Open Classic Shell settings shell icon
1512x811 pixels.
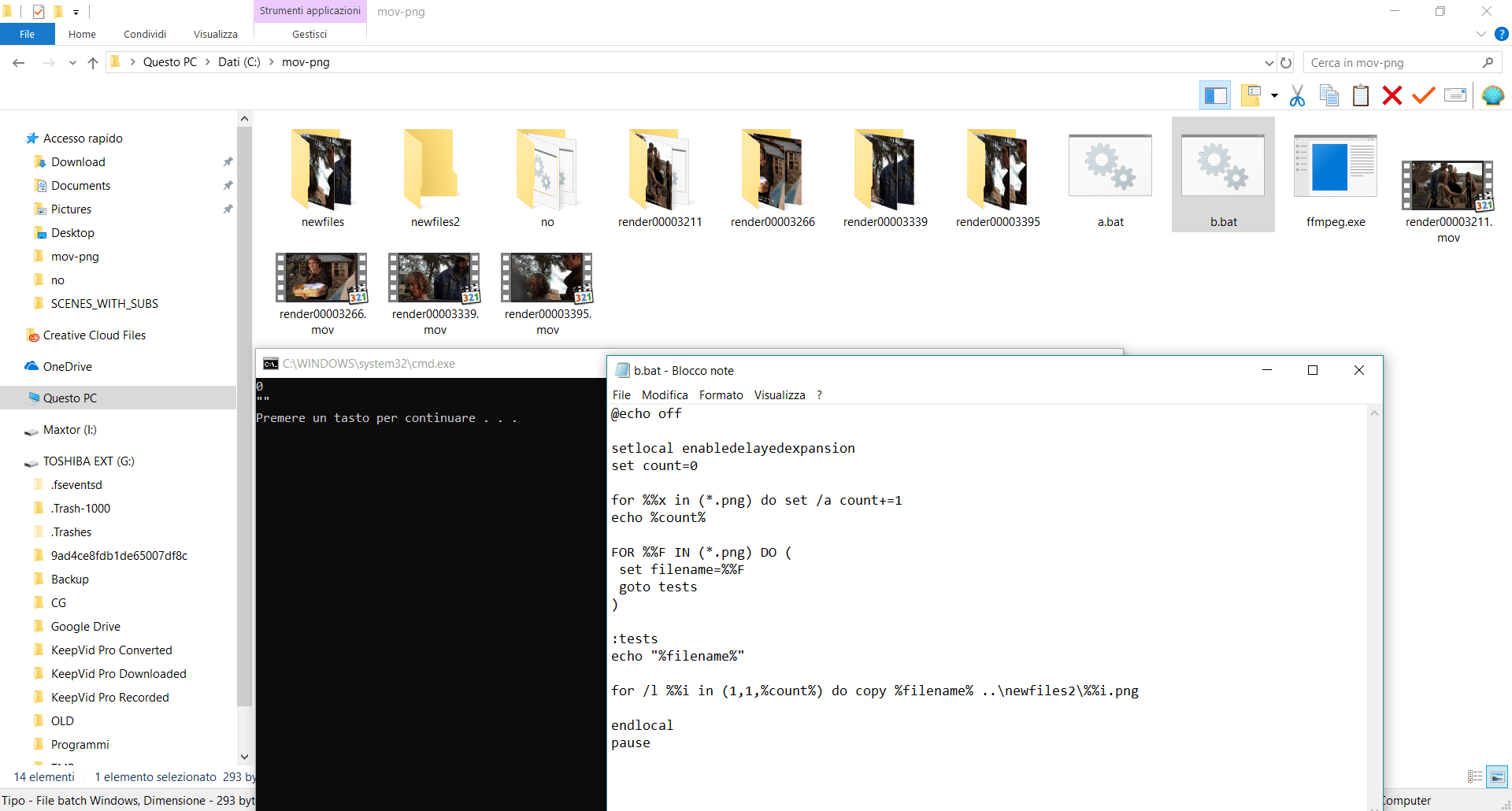coord(1492,95)
